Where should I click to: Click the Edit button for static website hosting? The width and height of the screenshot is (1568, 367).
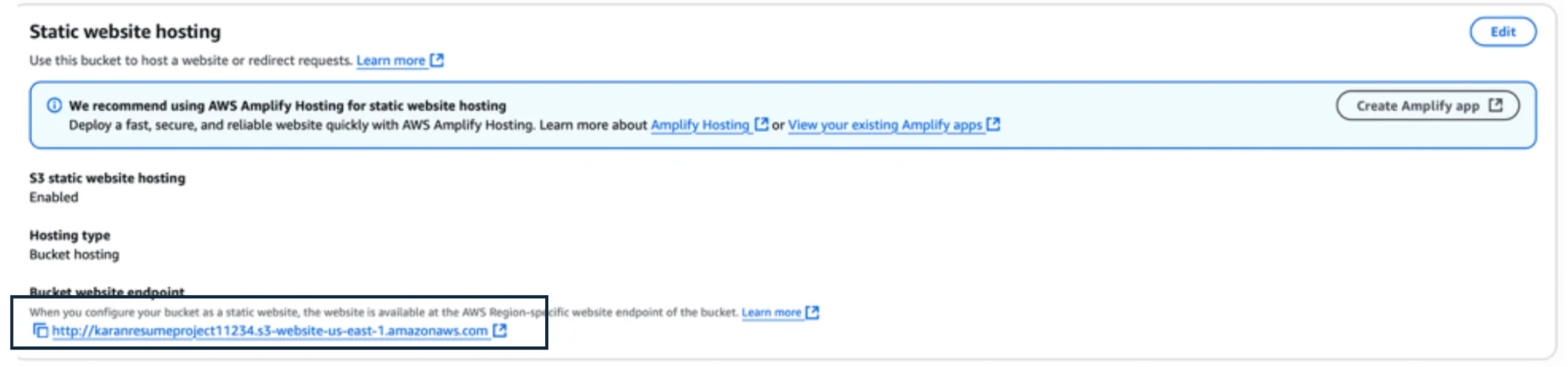click(1502, 31)
